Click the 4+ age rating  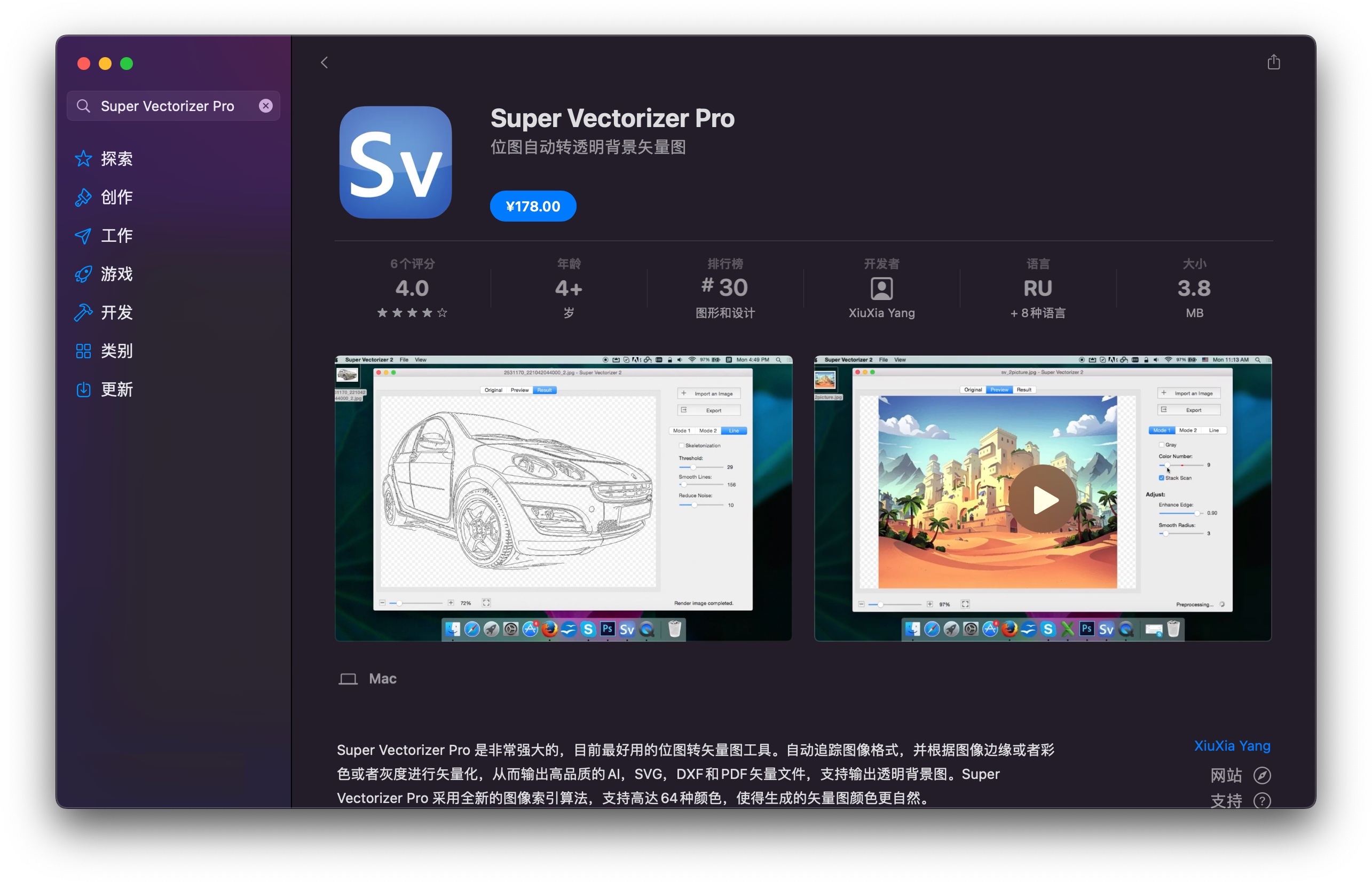569,288
